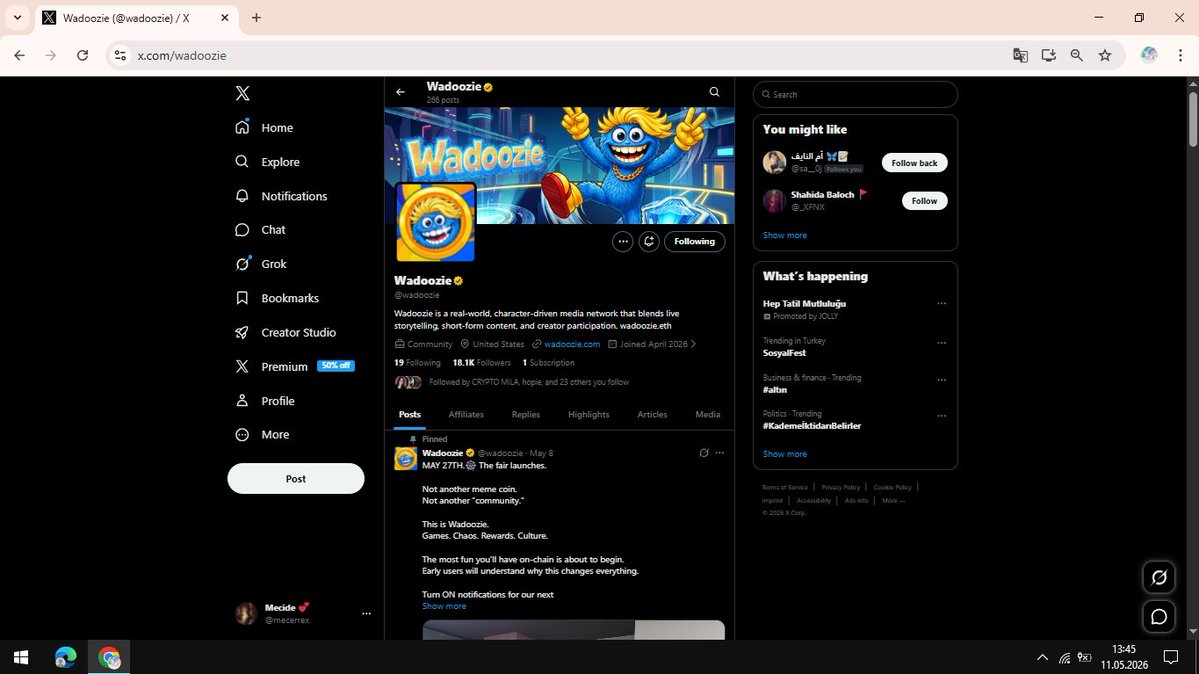
Task: Open a new browser tab
Action: 256,18
